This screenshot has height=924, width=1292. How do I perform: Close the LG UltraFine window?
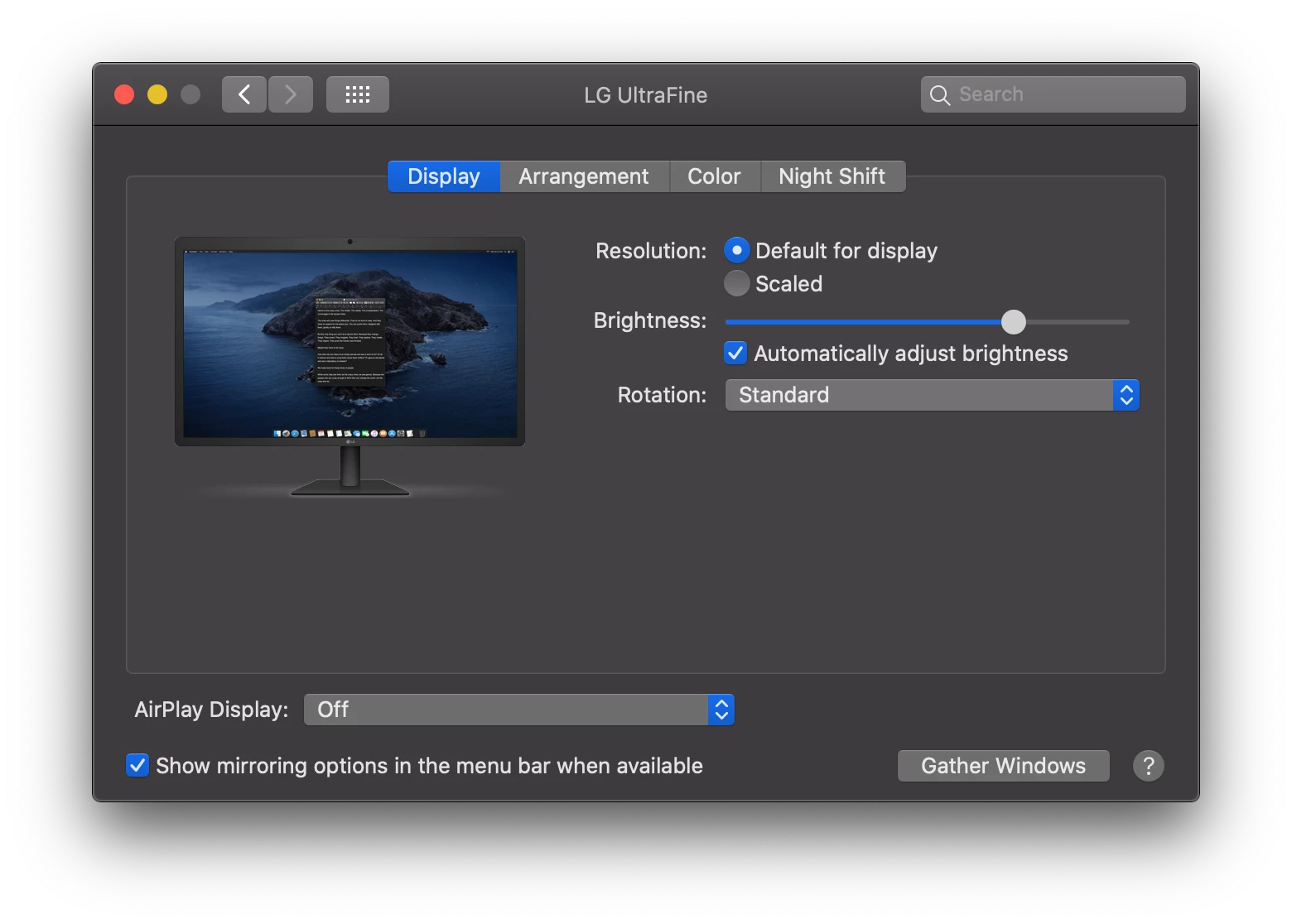[124, 94]
